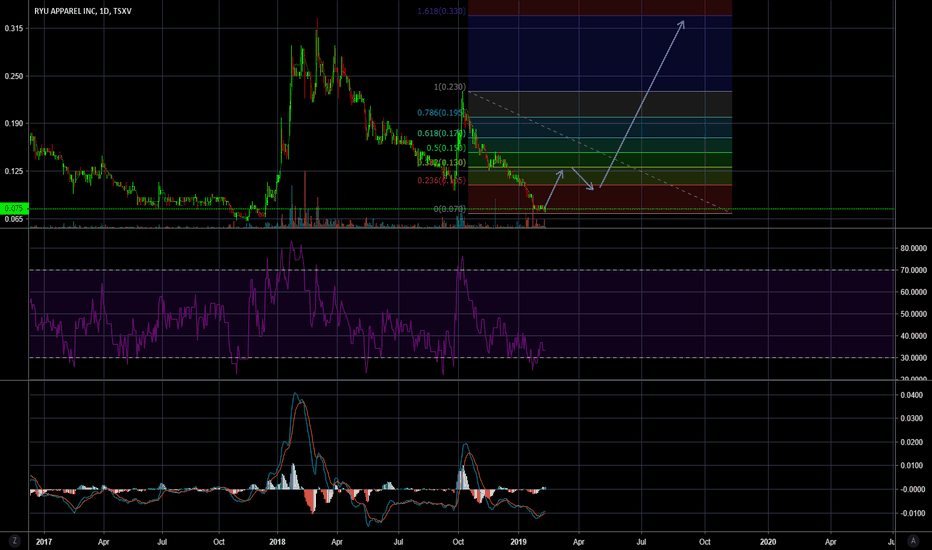Click the Z timezone icon at bottom-left

click(x=14, y=540)
